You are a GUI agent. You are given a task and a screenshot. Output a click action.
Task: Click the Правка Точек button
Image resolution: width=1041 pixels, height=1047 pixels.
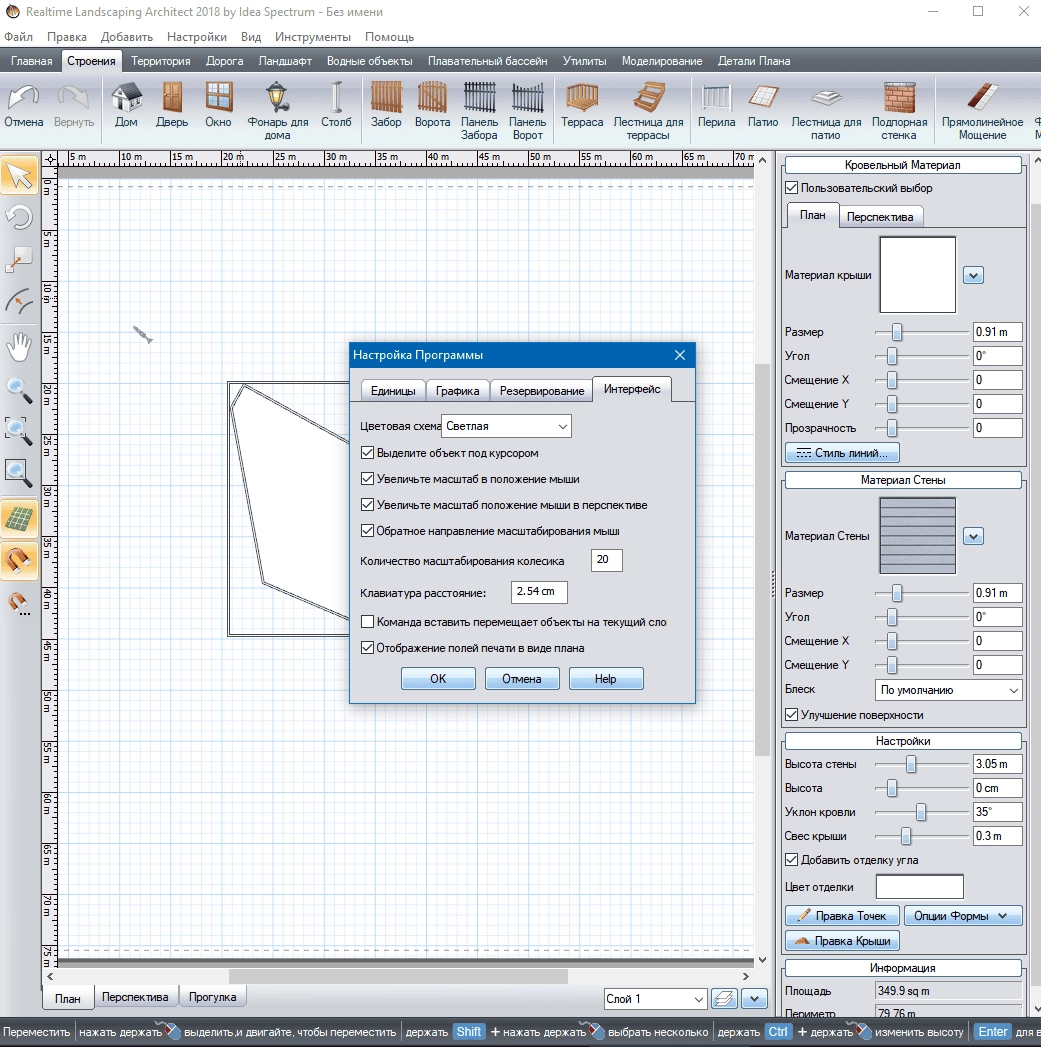842,915
